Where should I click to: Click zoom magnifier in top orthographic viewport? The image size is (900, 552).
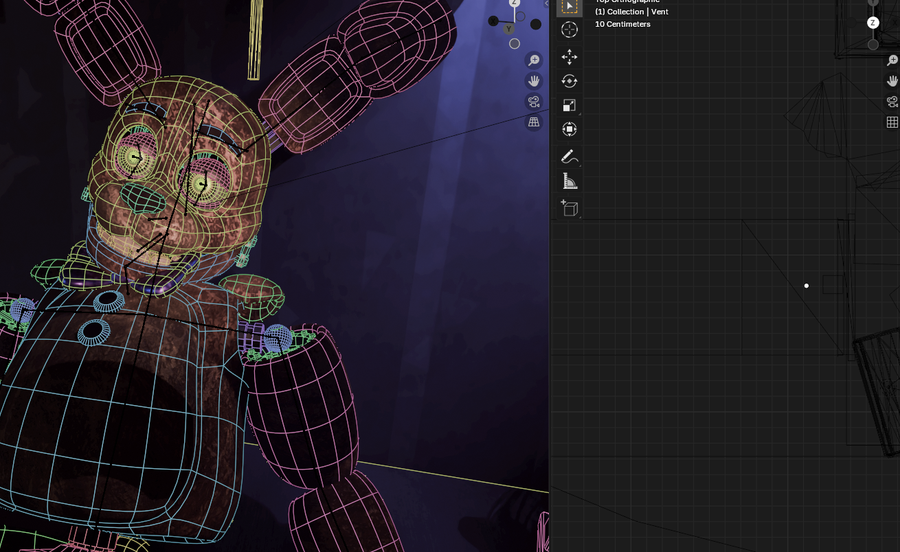click(x=893, y=60)
